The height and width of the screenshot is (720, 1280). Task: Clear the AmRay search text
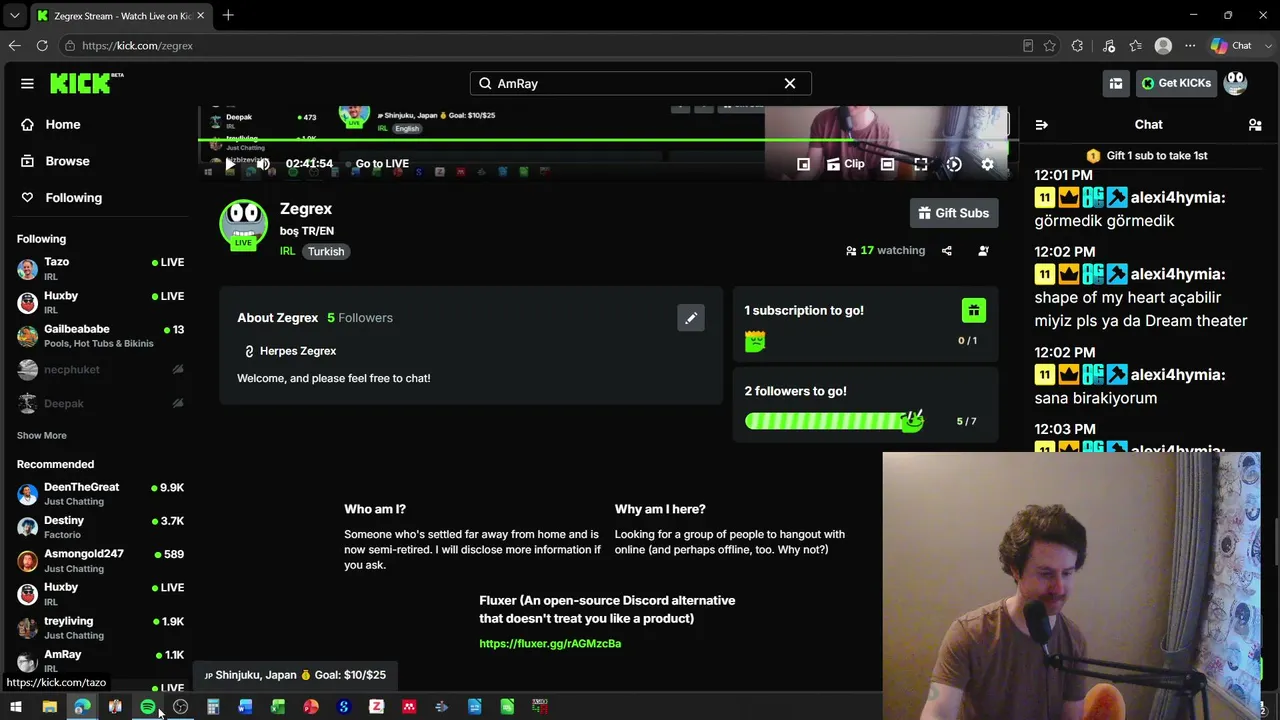[790, 83]
